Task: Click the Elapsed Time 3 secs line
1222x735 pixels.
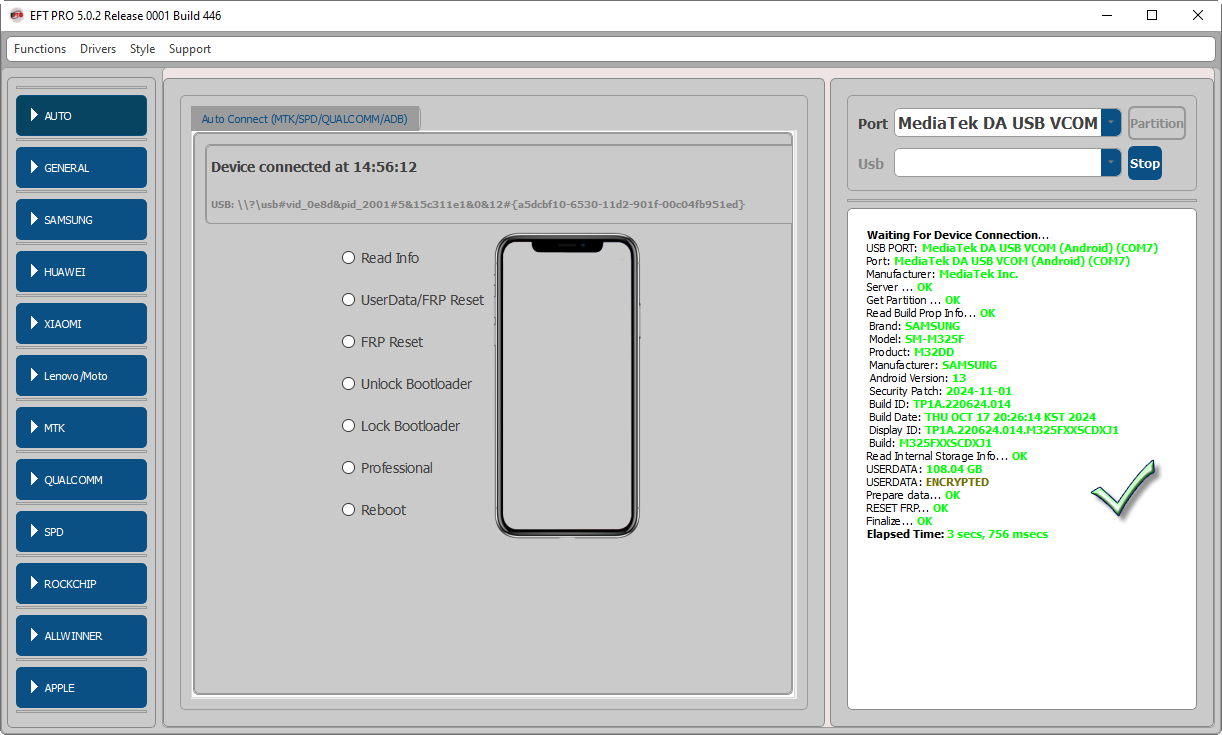Action: point(957,534)
